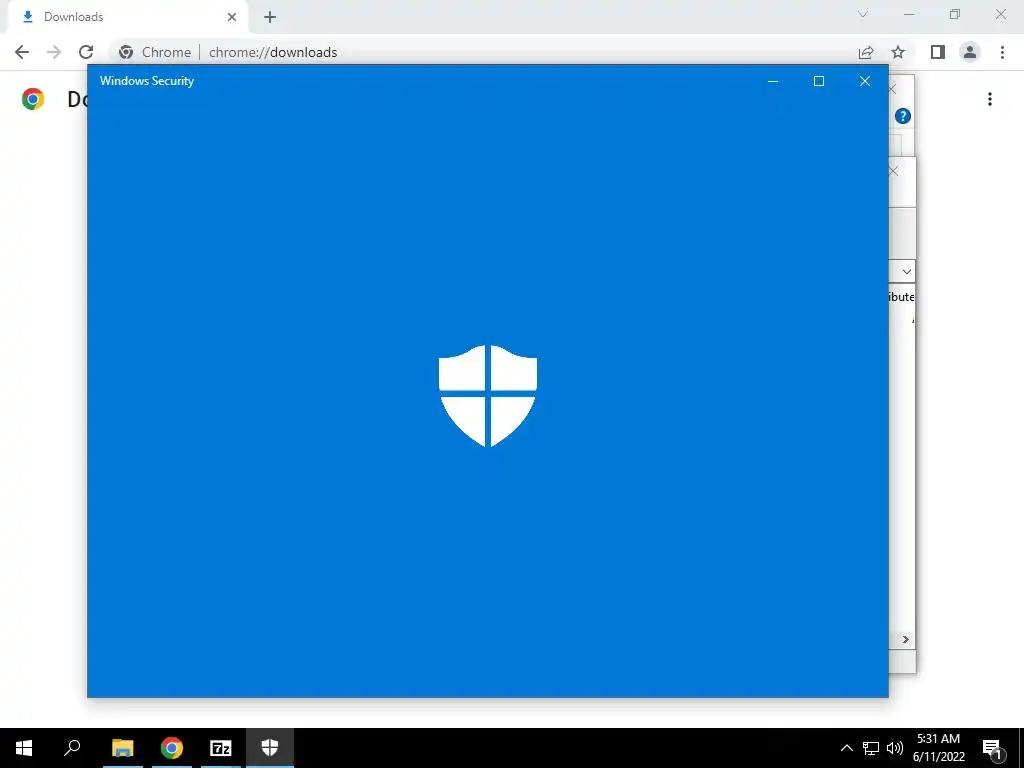Close the Downloads tab
The image size is (1024, 768).
click(232, 17)
